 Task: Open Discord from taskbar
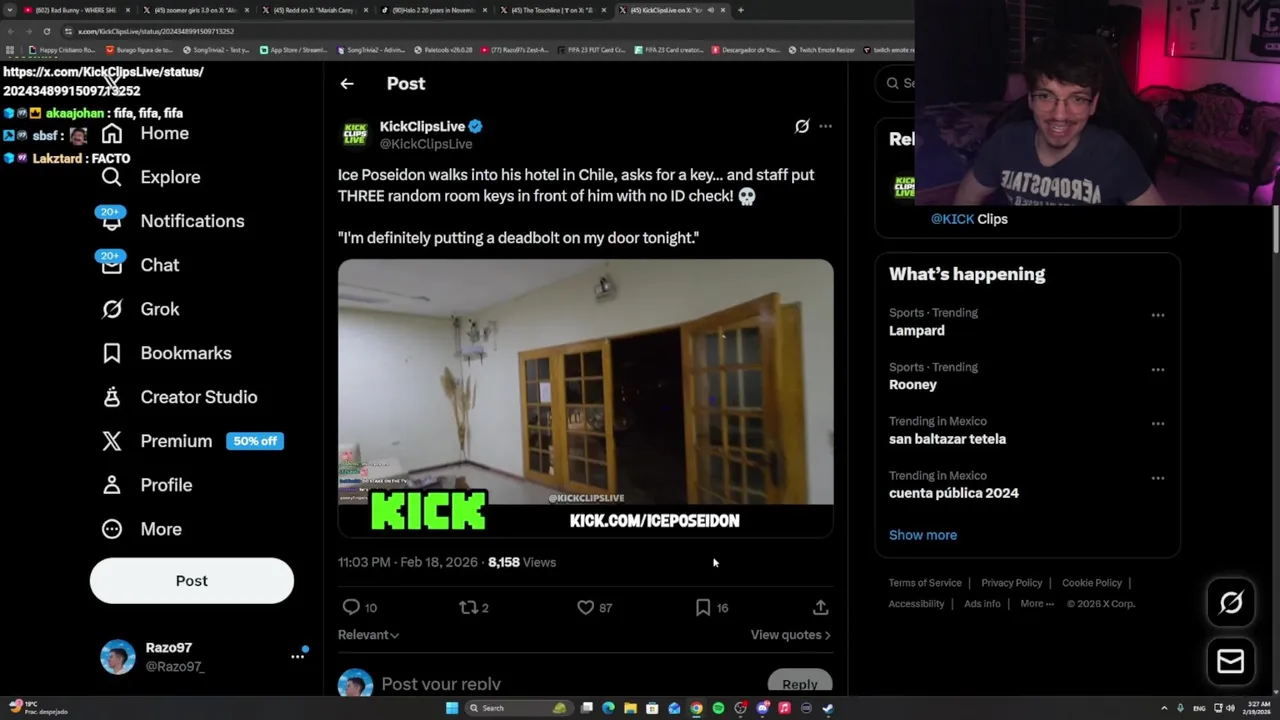click(x=762, y=708)
